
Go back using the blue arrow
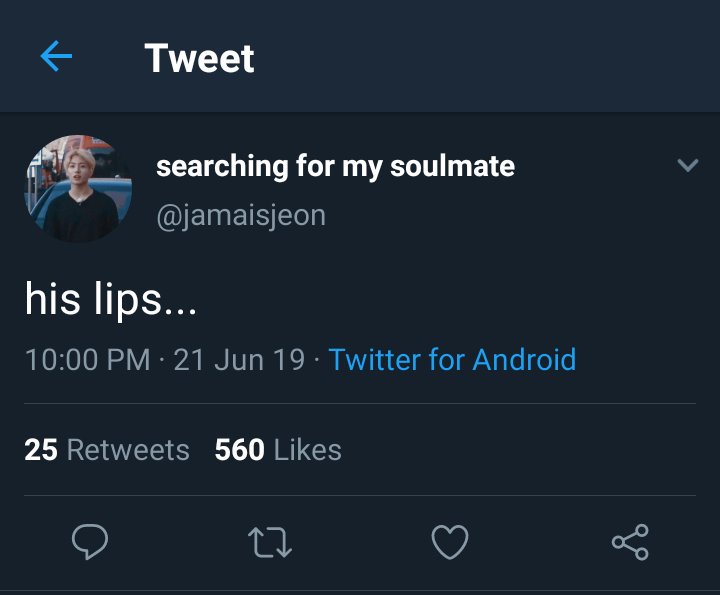coord(56,56)
